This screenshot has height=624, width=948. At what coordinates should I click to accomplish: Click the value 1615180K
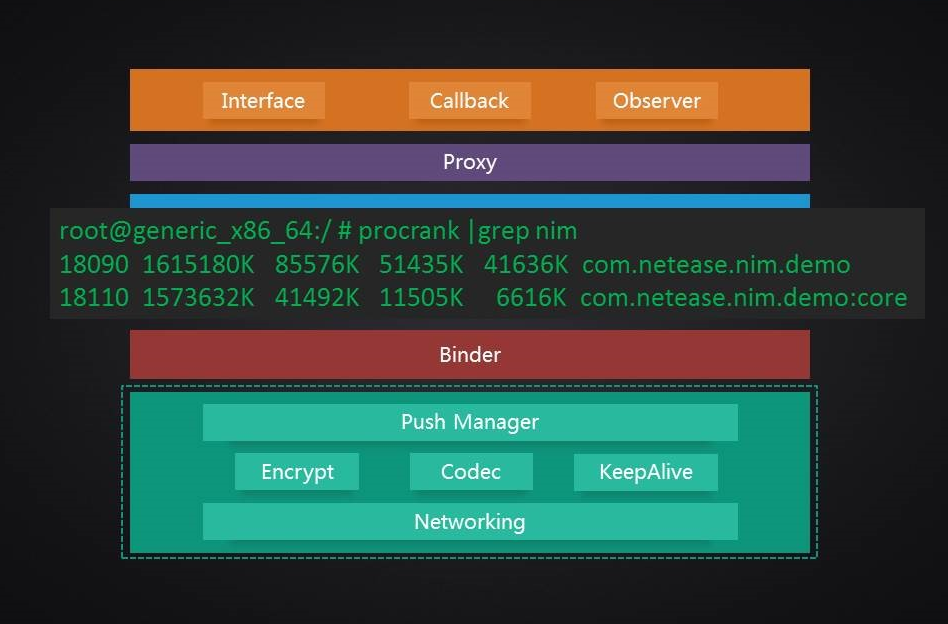tap(198, 265)
